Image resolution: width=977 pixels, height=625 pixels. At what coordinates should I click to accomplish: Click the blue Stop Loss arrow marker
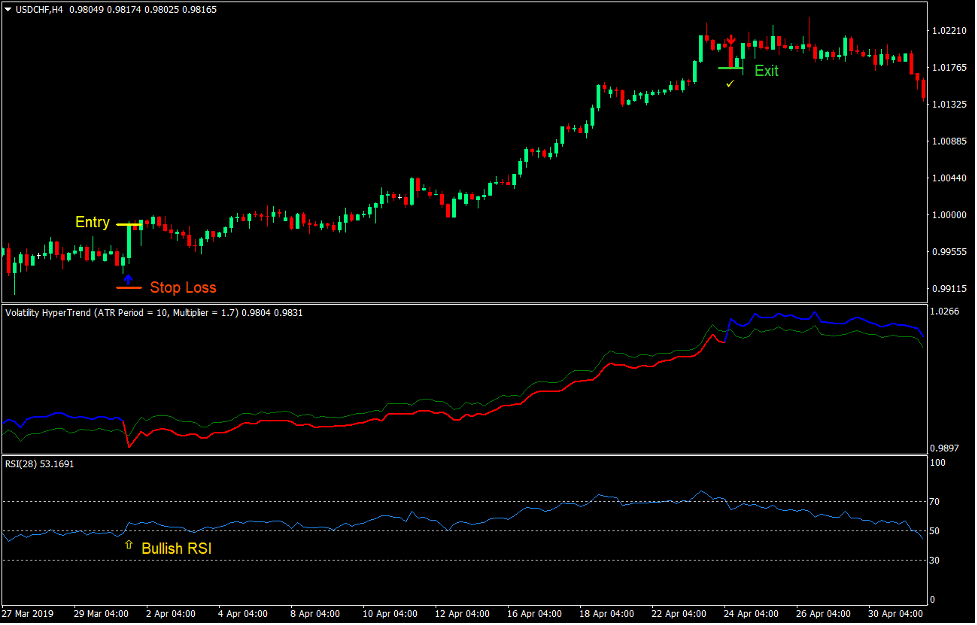click(x=128, y=279)
